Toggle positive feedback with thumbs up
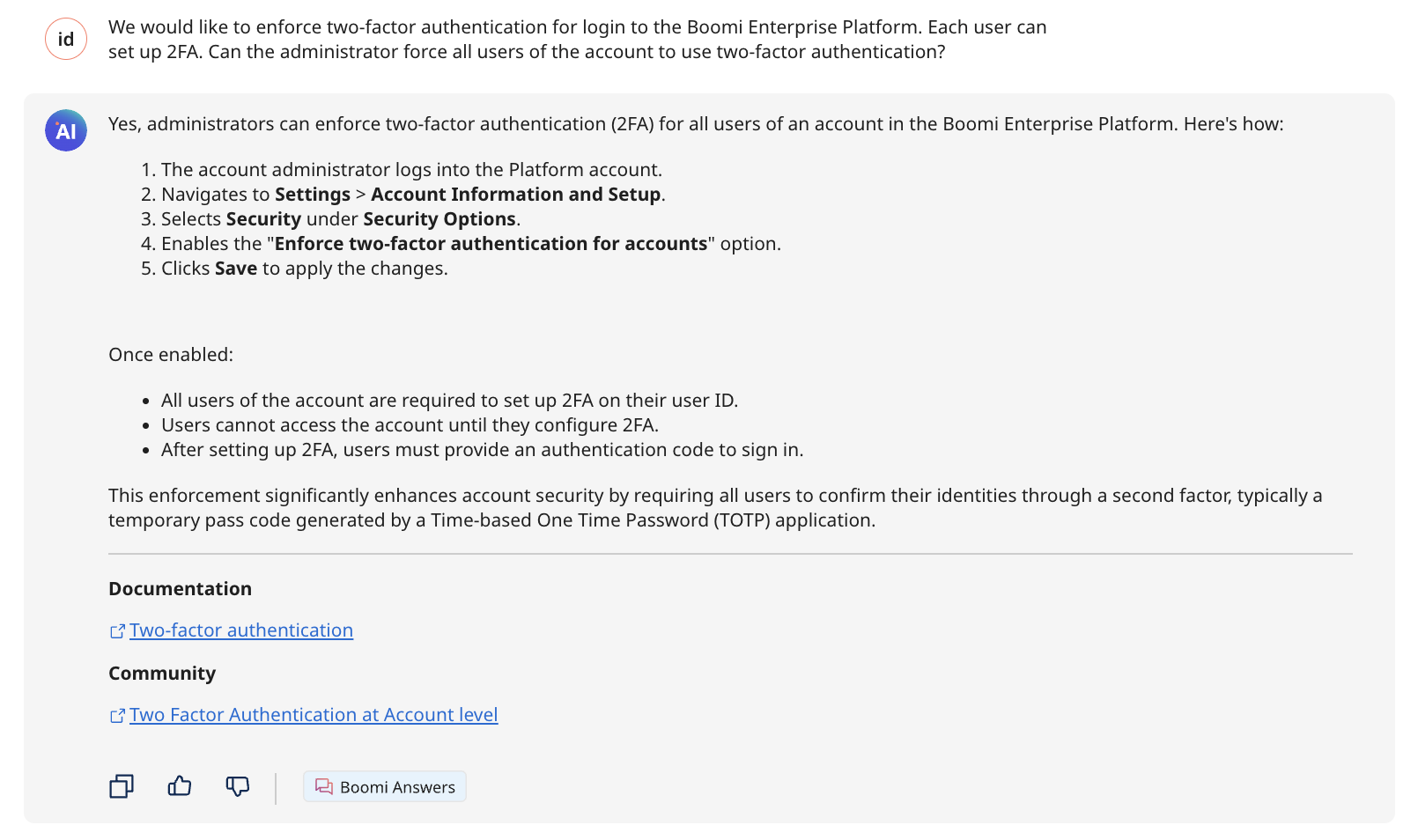This screenshot has width=1418, height=840. [x=179, y=785]
